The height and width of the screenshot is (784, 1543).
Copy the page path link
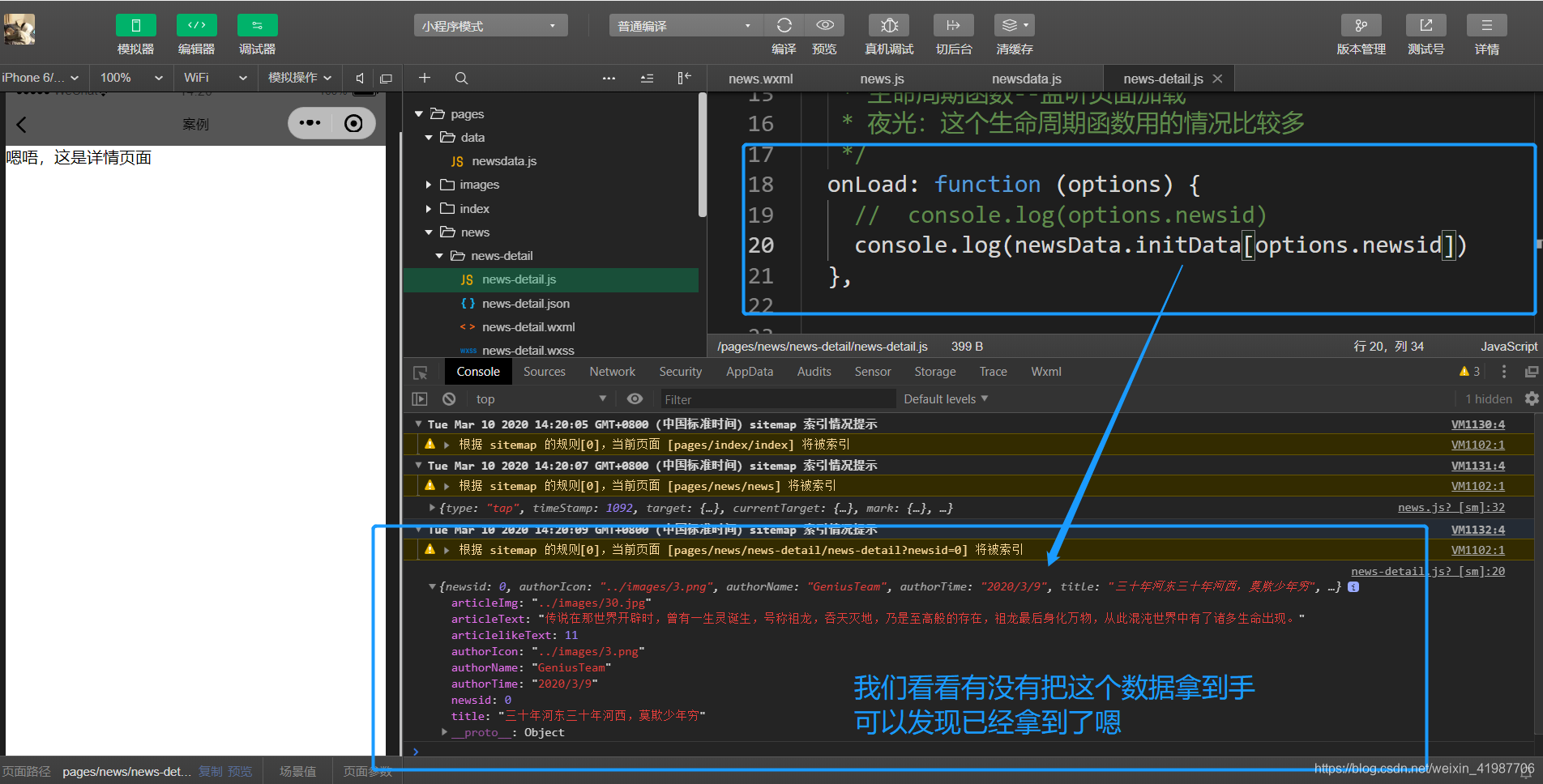210,772
